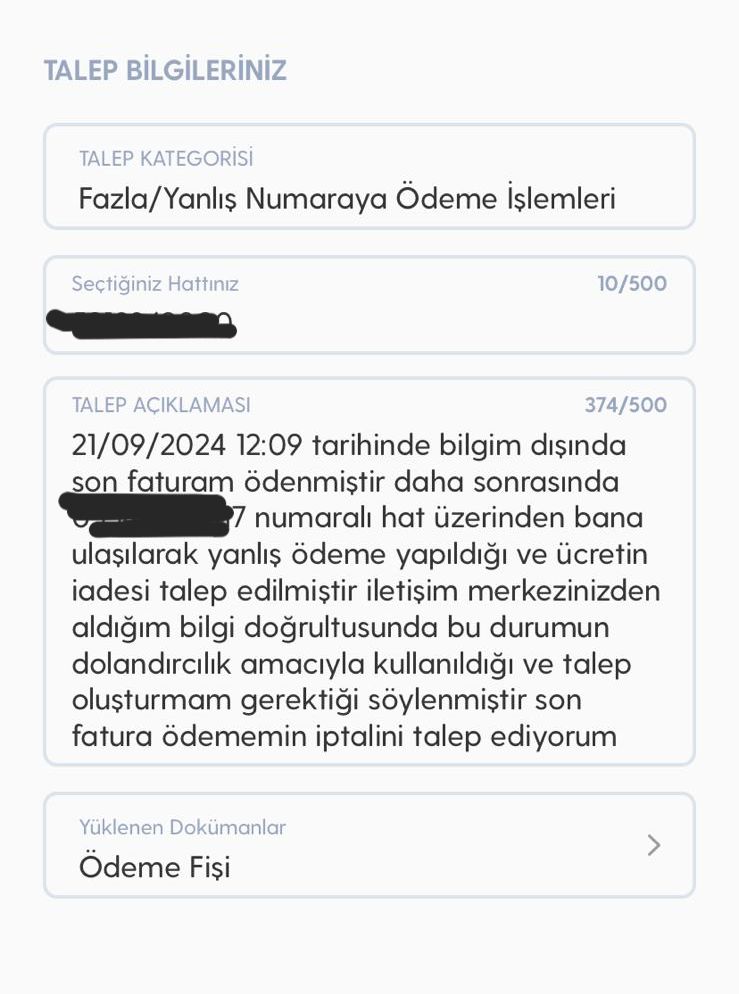
Task: Click the Yüklenen Dokümanlar label
Action: click(182, 827)
